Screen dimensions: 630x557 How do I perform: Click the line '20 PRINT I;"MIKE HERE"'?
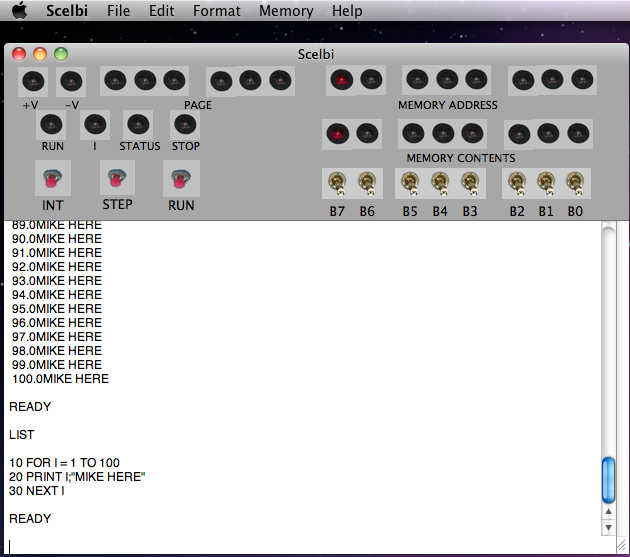77,477
